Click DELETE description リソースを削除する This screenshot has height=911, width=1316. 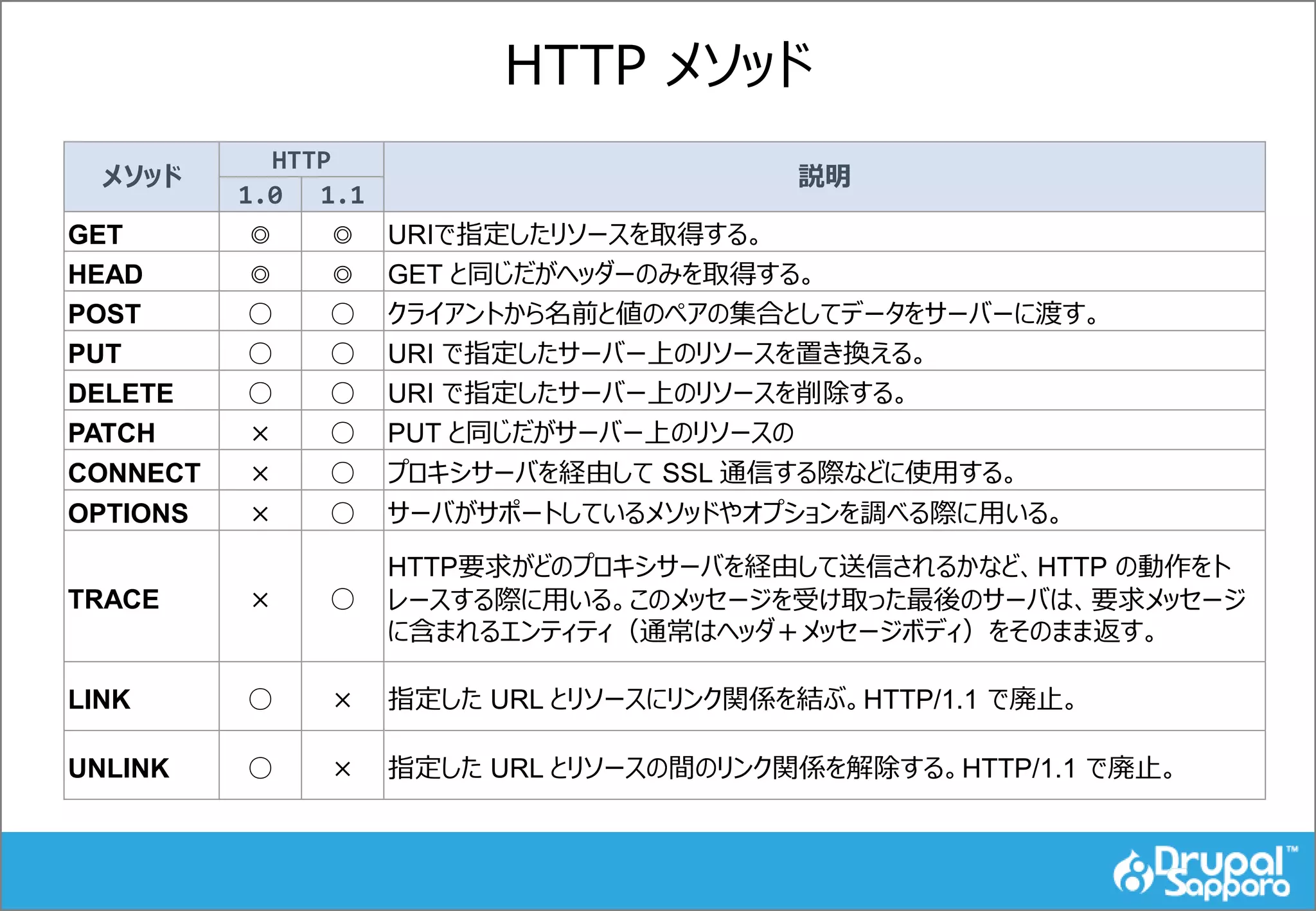(647, 393)
